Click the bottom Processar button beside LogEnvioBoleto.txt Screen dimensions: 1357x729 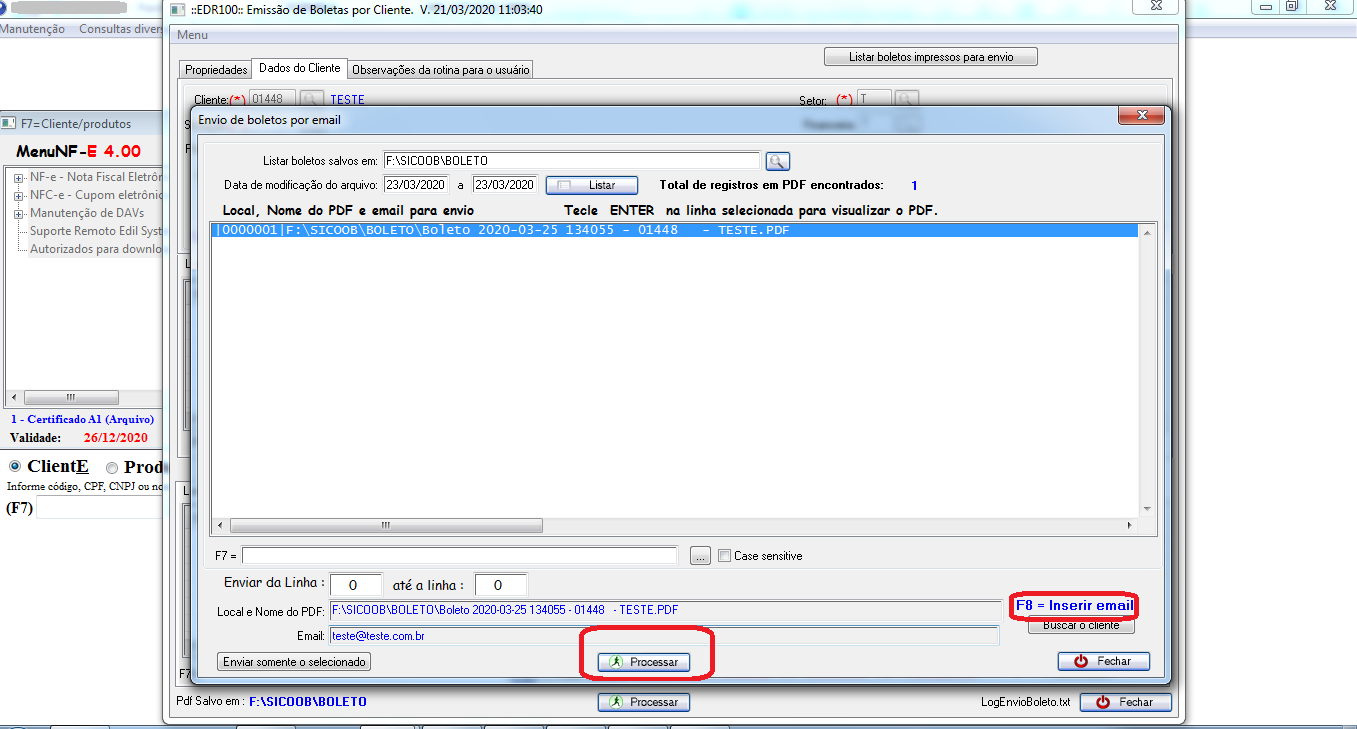tap(644, 702)
